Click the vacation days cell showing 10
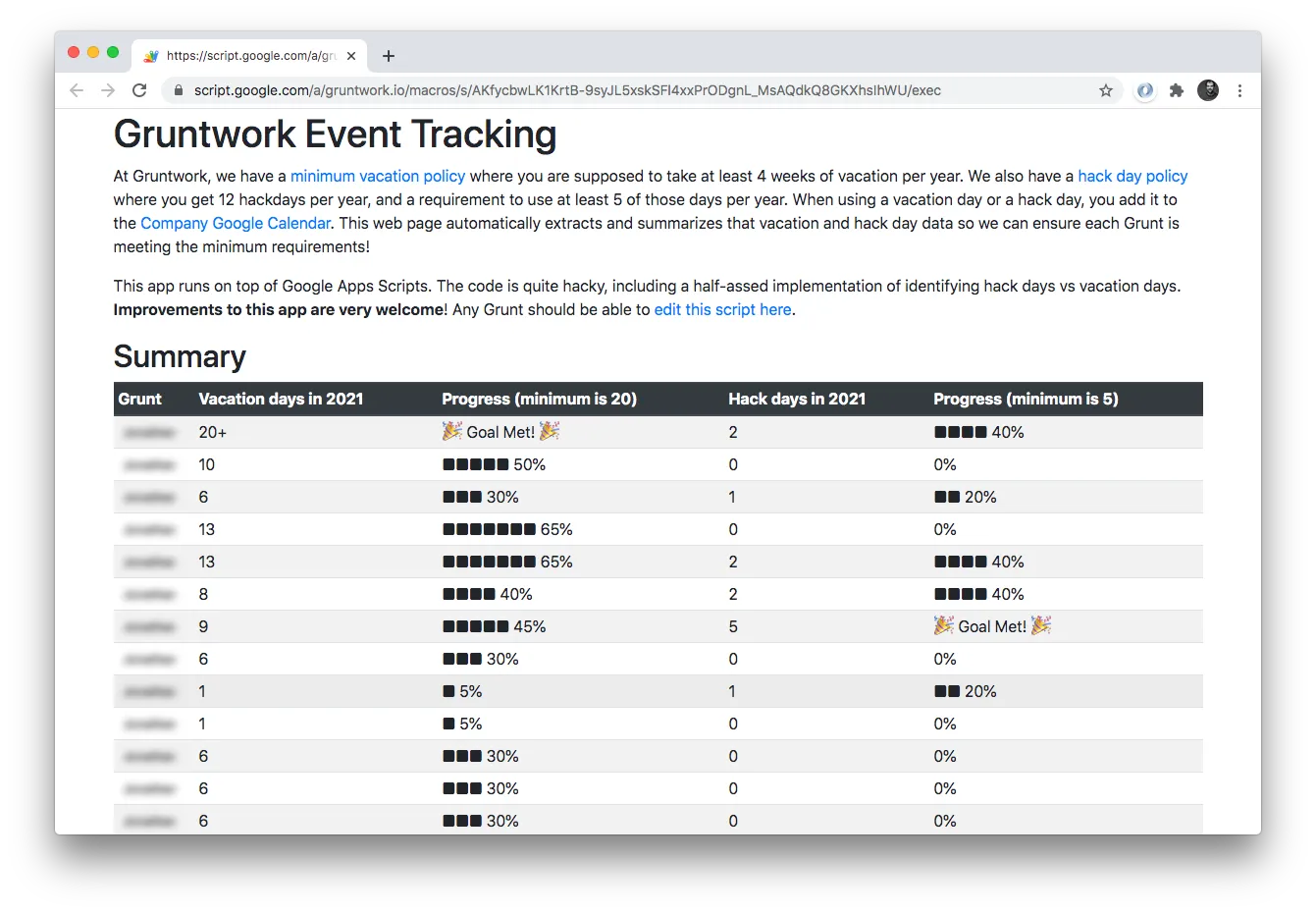The height and width of the screenshot is (913, 1316). [206, 464]
